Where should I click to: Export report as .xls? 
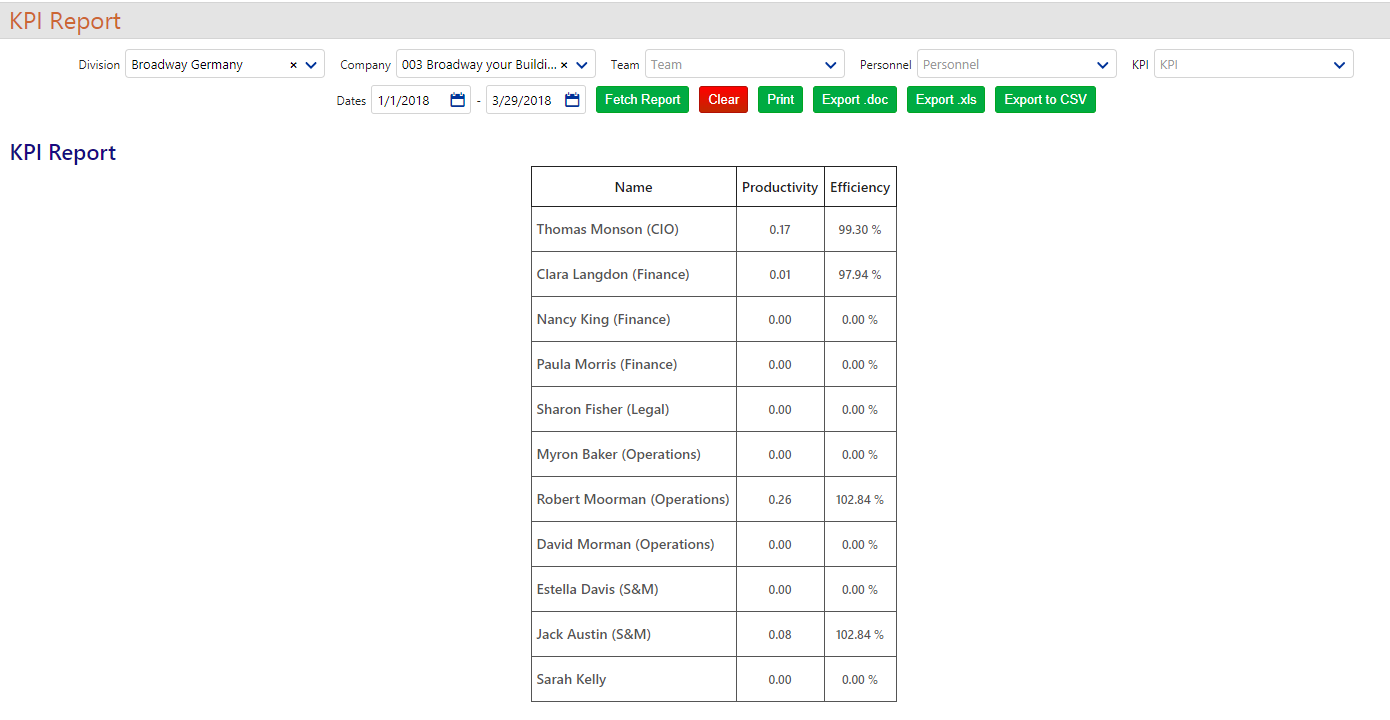point(946,100)
